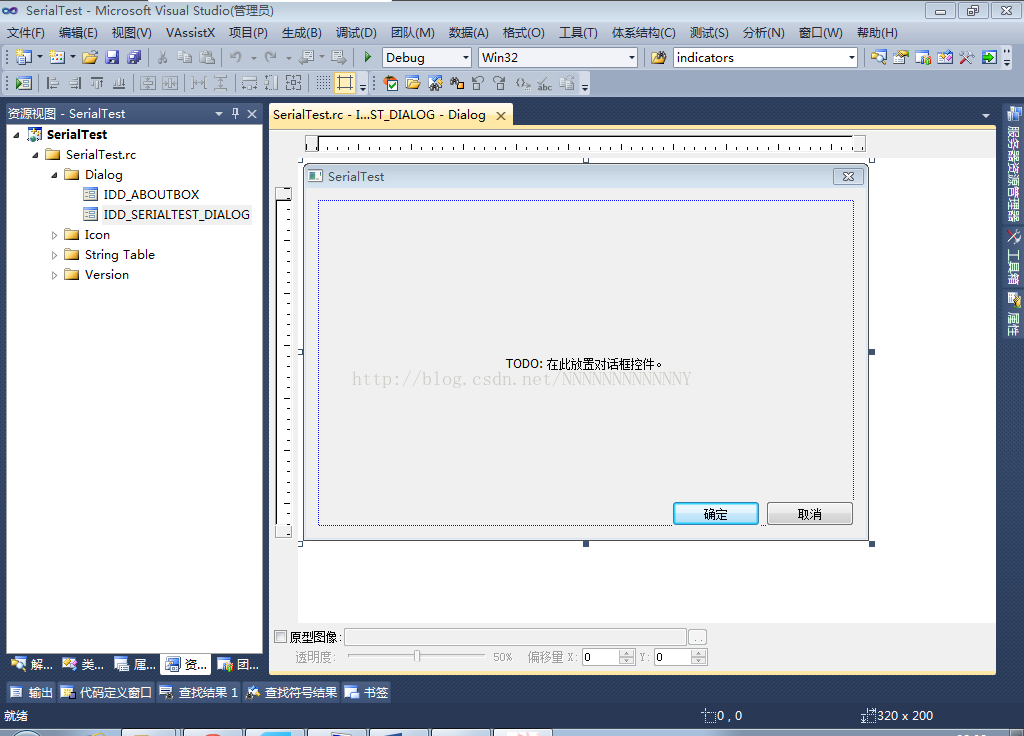Click the Open File folder icon
The height and width of the screenshot is (736, 1024).
[x=90, y=57]
